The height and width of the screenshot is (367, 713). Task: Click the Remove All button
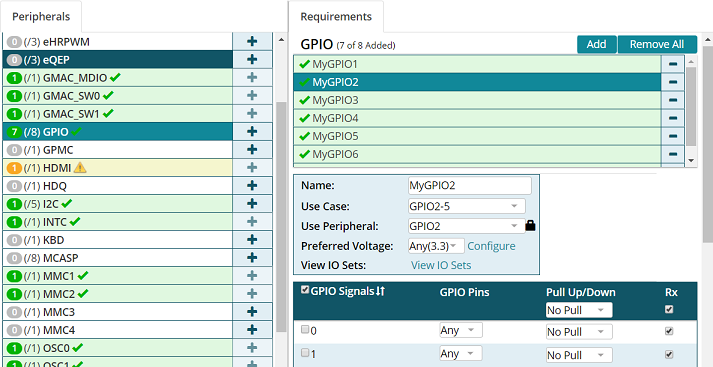point(657,44)
